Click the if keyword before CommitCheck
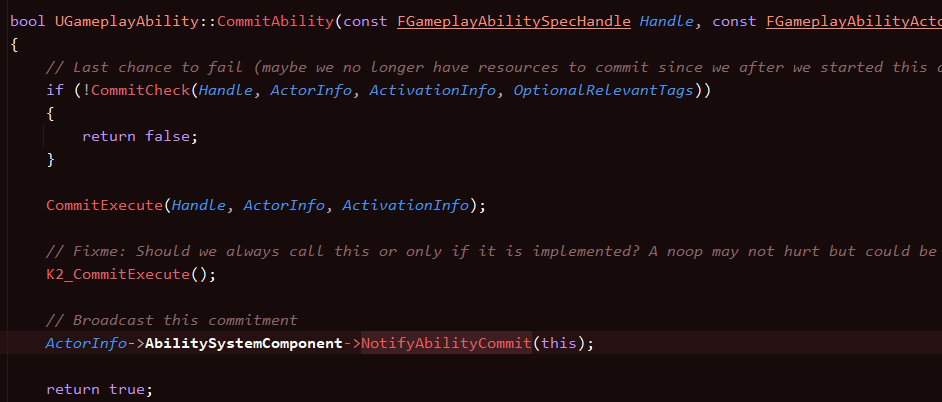This screenshot has height=402, width=942. 55,91
